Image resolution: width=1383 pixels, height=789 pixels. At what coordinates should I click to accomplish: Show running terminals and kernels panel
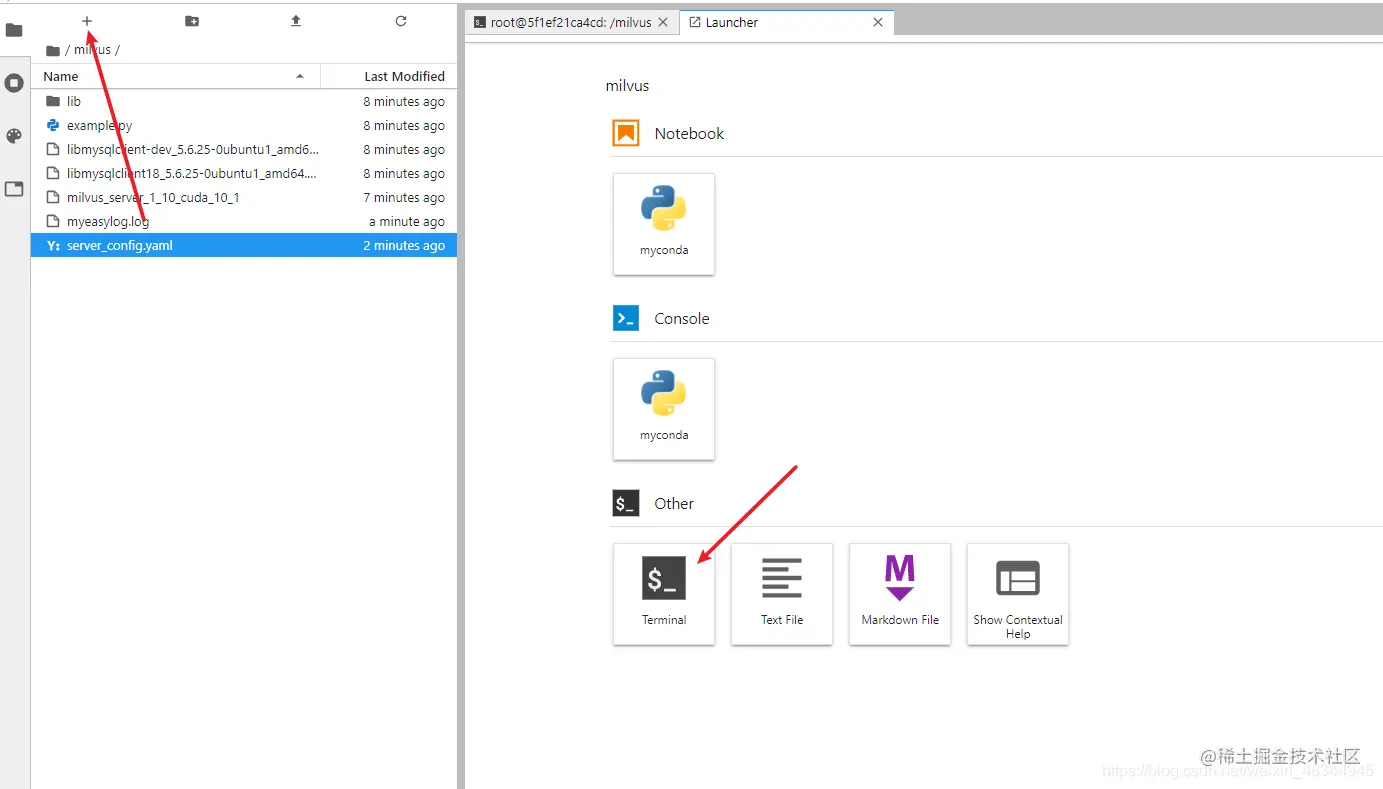pyautogui.click(x=14, y=83)
